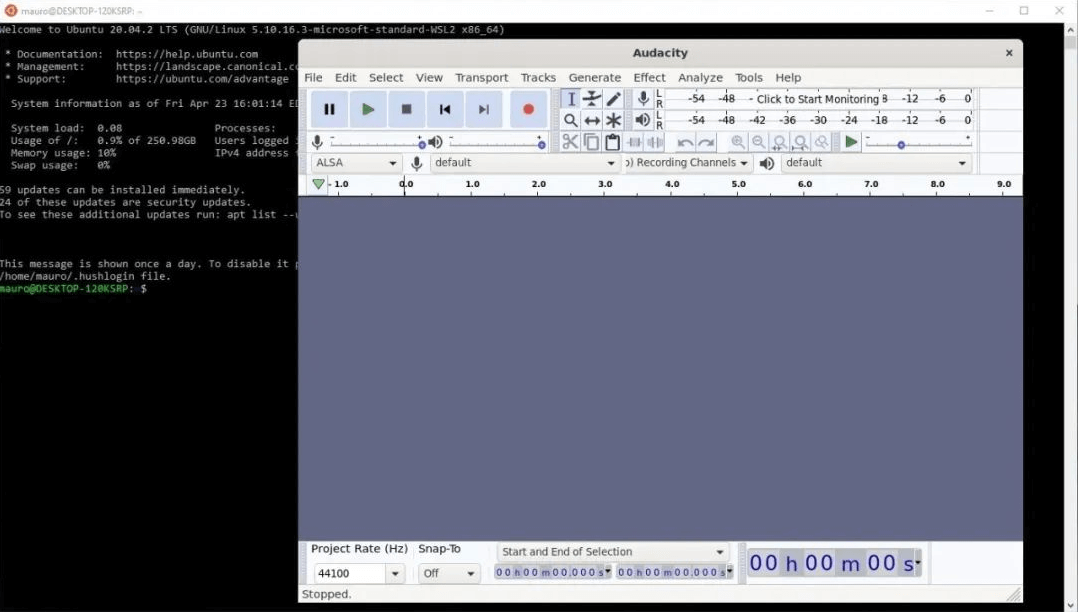1080x613 pixels.
Task: Click to Start Monitoring on recording meter
Action: pos(817,99)
